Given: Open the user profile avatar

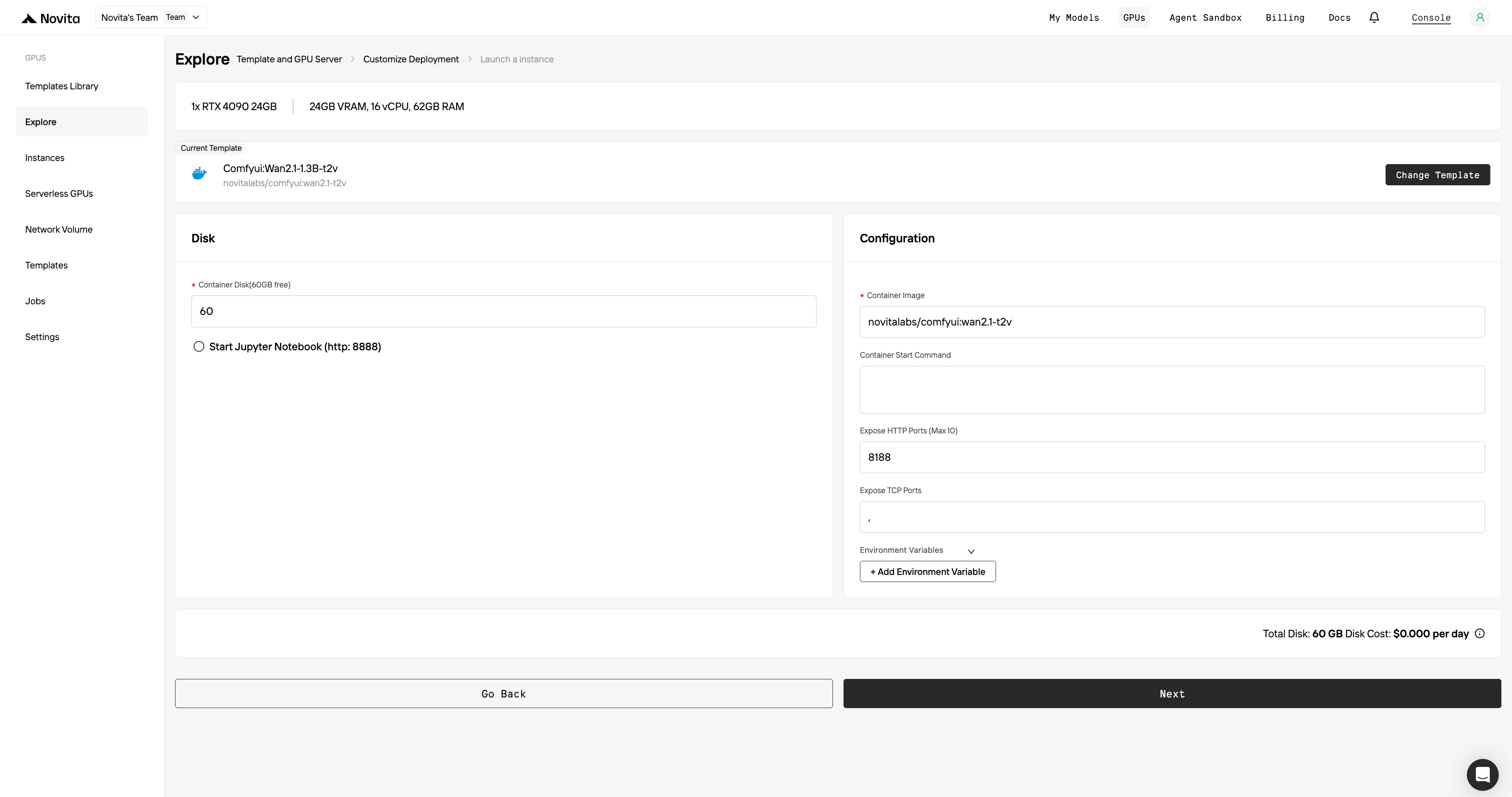Looking at the screenshot, I should [1480, 18].
